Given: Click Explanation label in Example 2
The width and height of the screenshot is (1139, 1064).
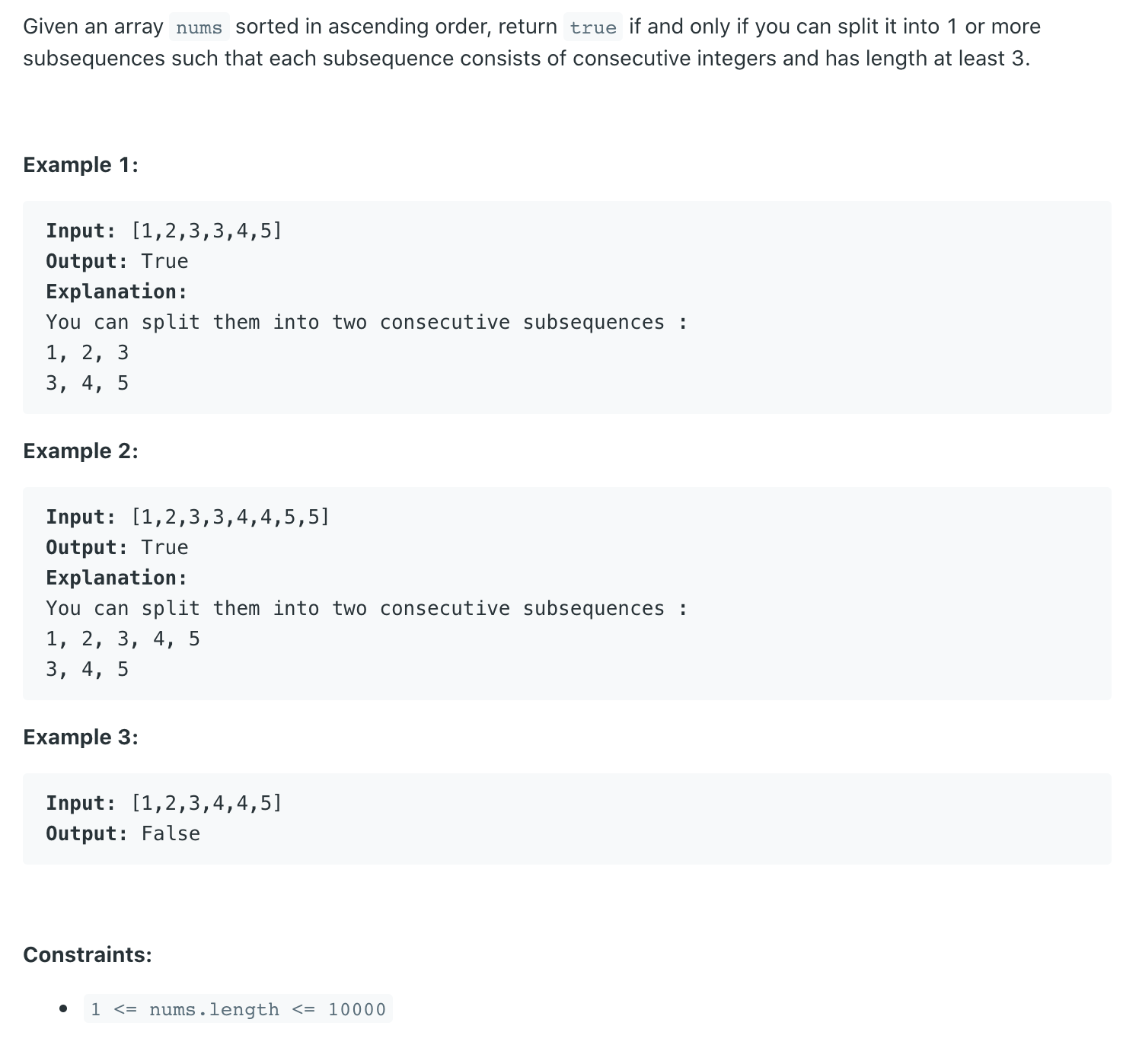Looking at the screenshot, I should [x=116, y=578].
